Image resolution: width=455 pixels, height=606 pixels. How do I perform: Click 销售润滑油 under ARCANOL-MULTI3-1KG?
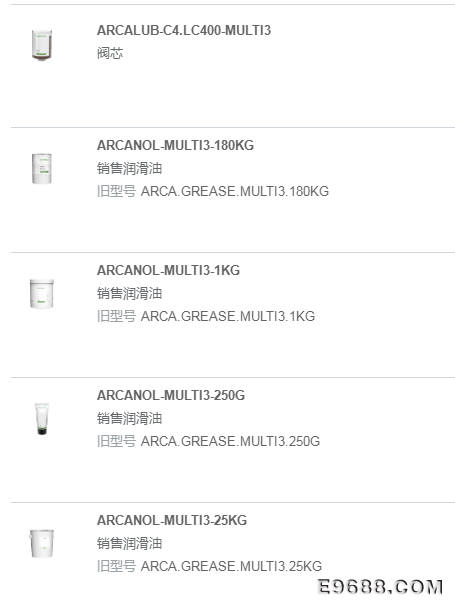129,293
